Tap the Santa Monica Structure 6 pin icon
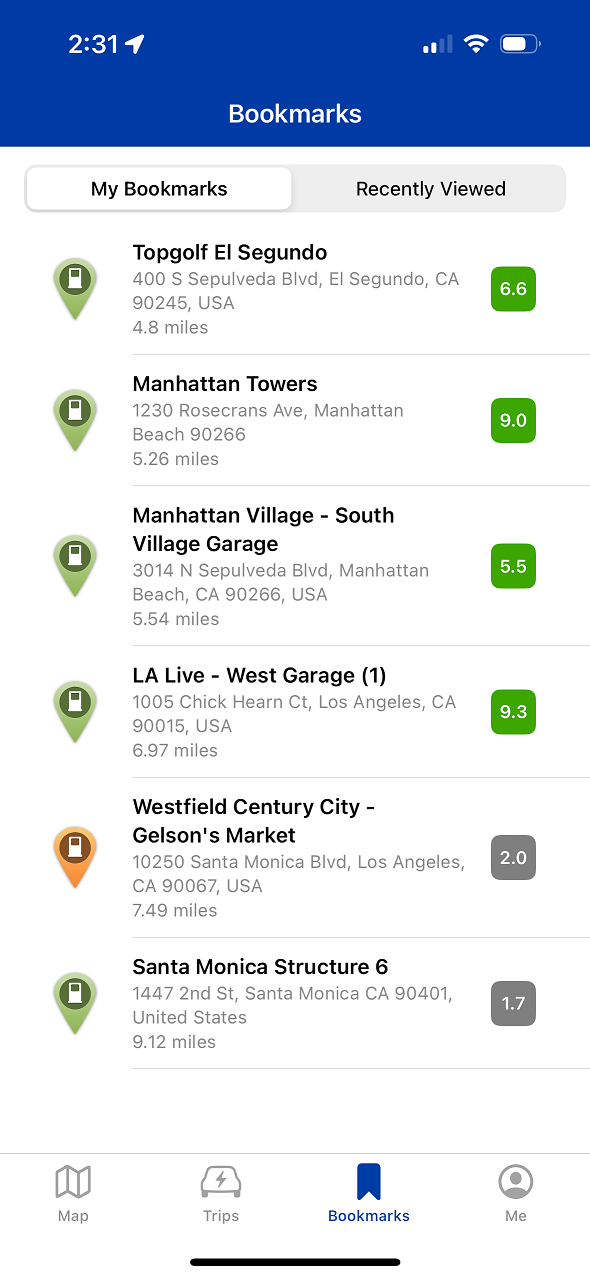The image size is (590, 1278). [75, 1003]
